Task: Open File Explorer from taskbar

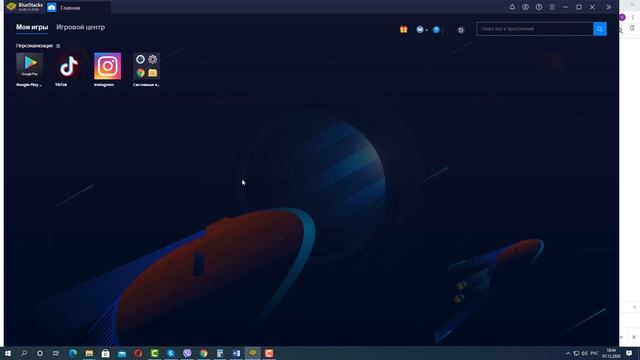Action: pos(89,353)
